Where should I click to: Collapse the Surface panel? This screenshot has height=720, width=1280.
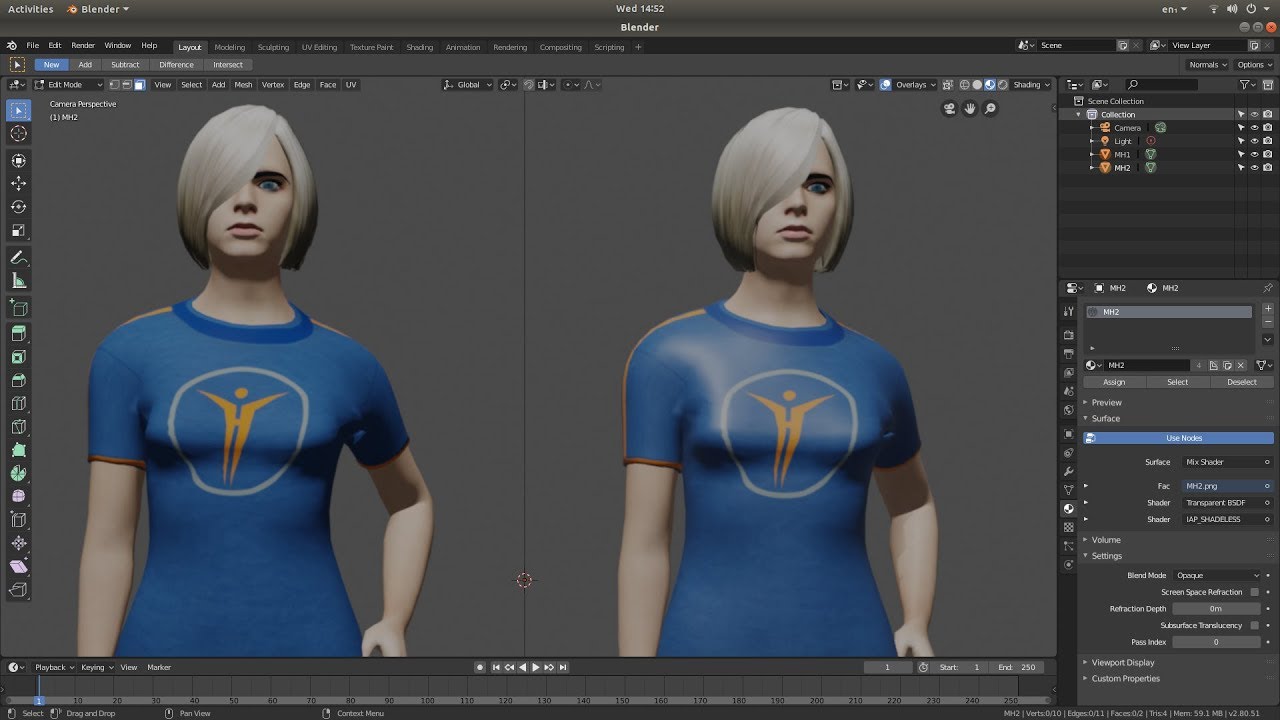point(1106,418)
